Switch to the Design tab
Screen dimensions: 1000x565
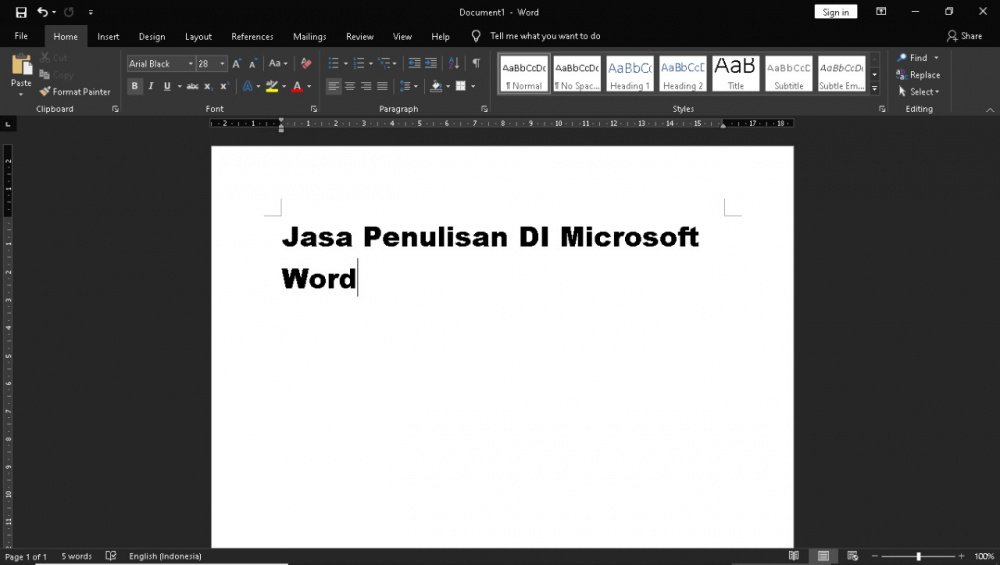[152, 36]
